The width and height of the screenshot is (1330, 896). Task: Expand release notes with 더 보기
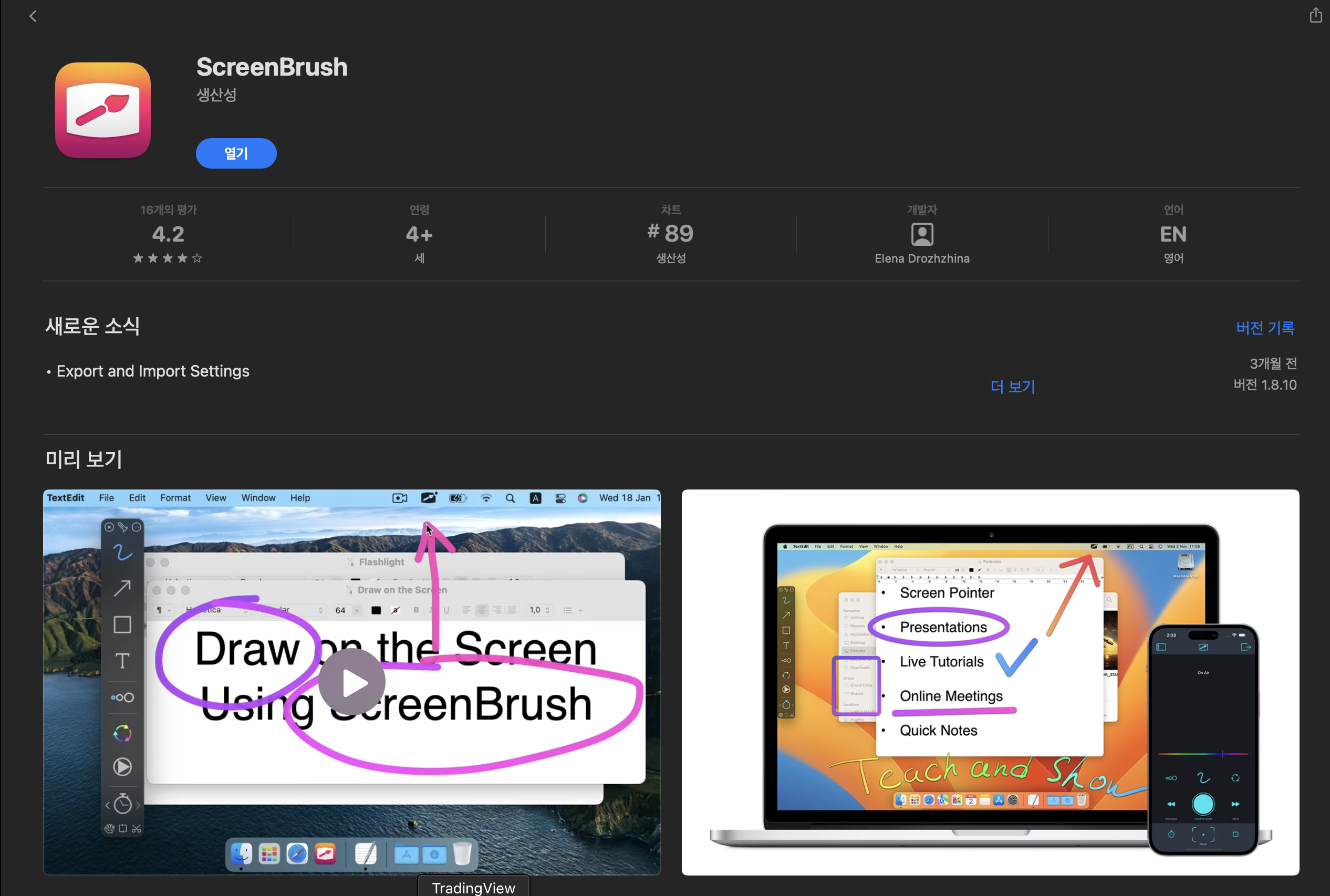pos(1012,387)
